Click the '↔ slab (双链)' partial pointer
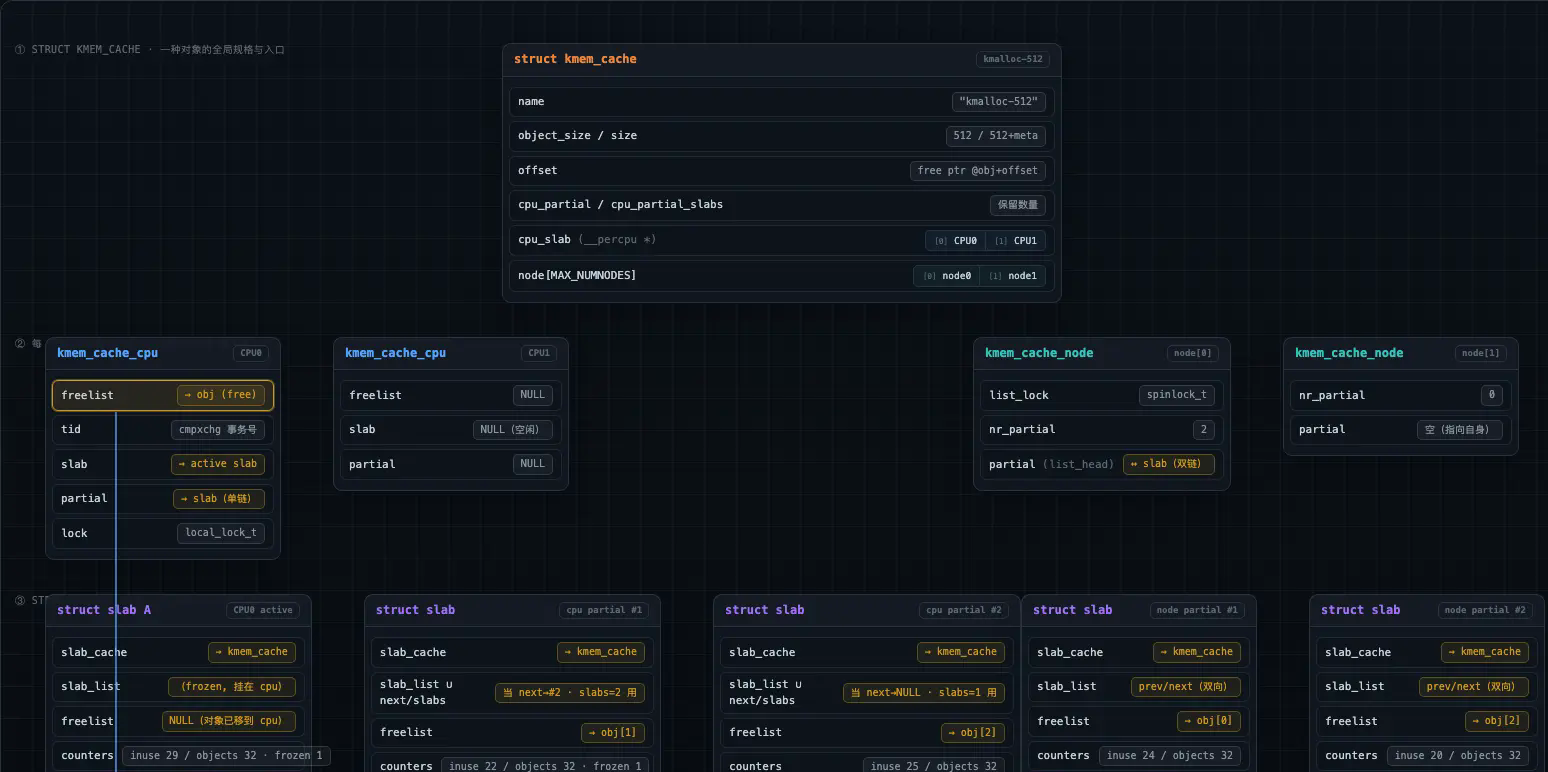Screen dimensions: 1548x772 point(1169,464)
